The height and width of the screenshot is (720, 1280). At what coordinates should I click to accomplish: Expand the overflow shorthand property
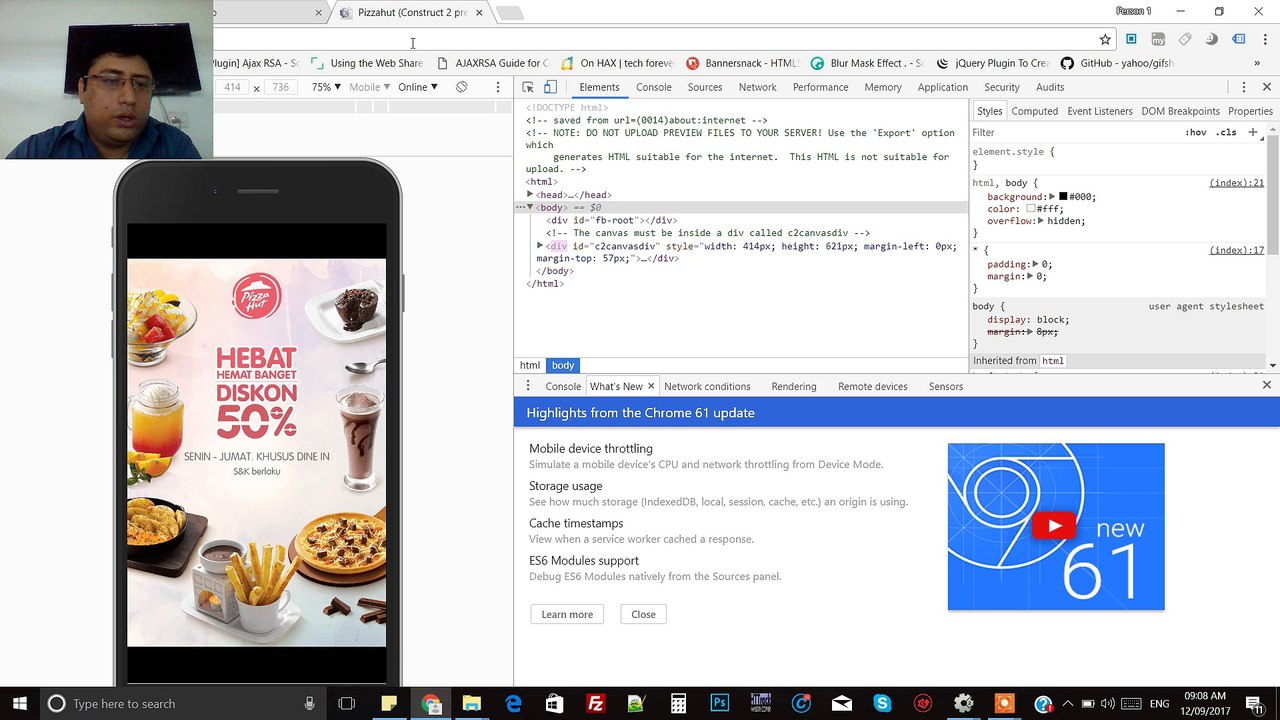[1040, 221]
